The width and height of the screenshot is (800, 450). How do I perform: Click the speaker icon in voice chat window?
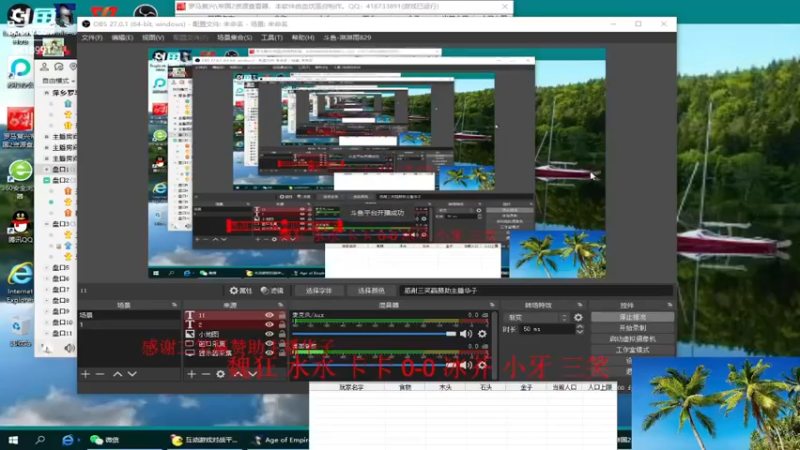(x=69, y=348)
